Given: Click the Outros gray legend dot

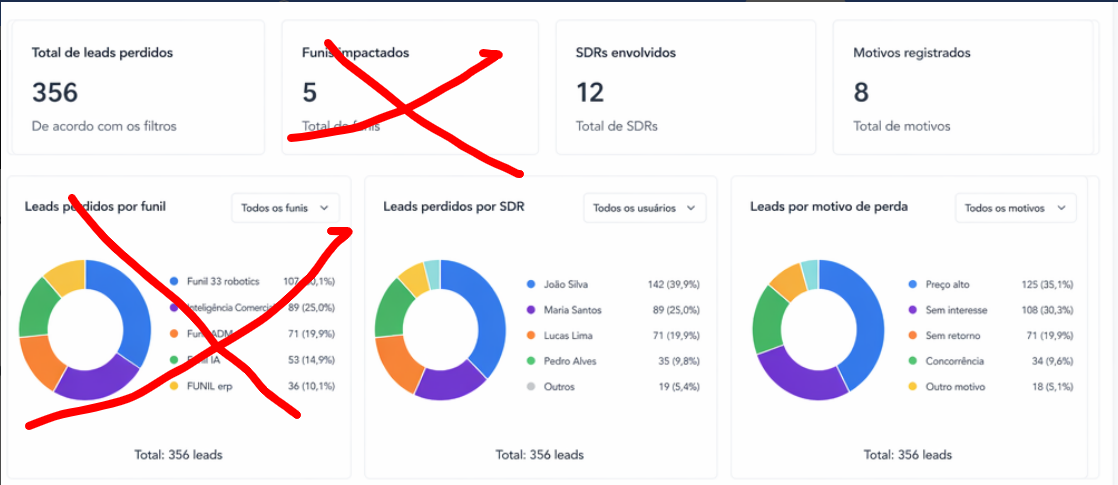Looking at the screenshot, I should click(x=530, y=387).
